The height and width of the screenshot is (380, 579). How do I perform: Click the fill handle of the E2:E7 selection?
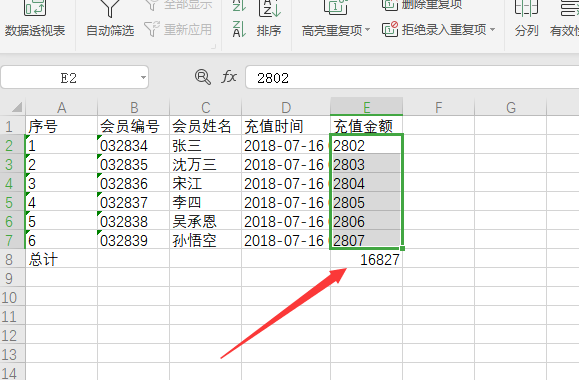pyautogui.click(x=402, y=249)
